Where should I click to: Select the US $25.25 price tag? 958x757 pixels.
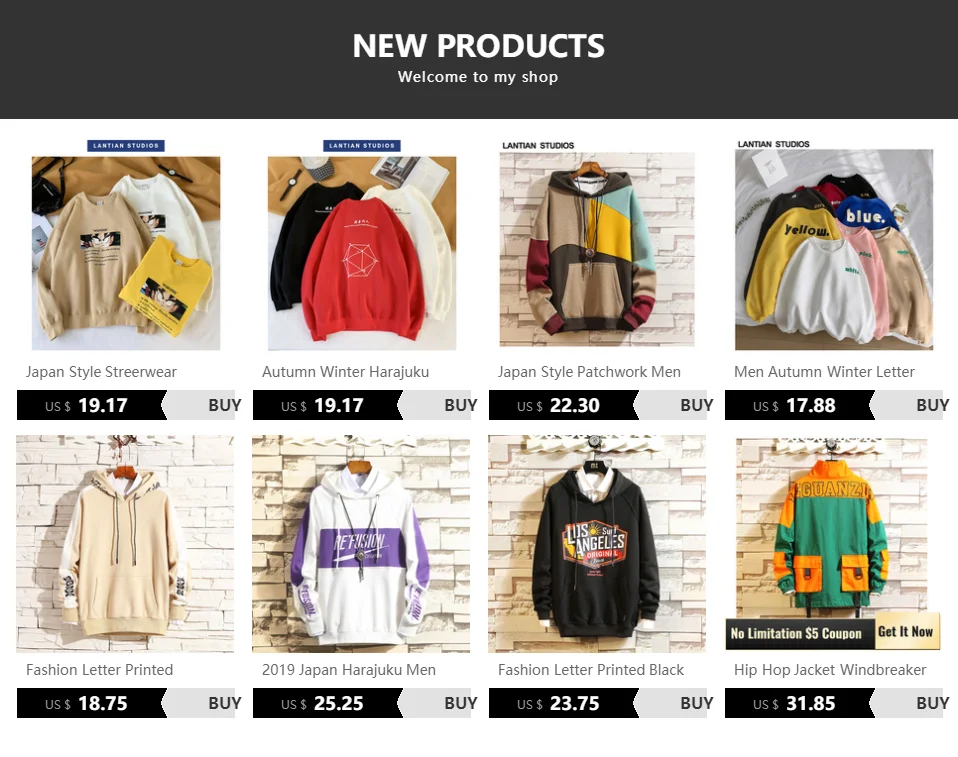(x=327, y=703)
